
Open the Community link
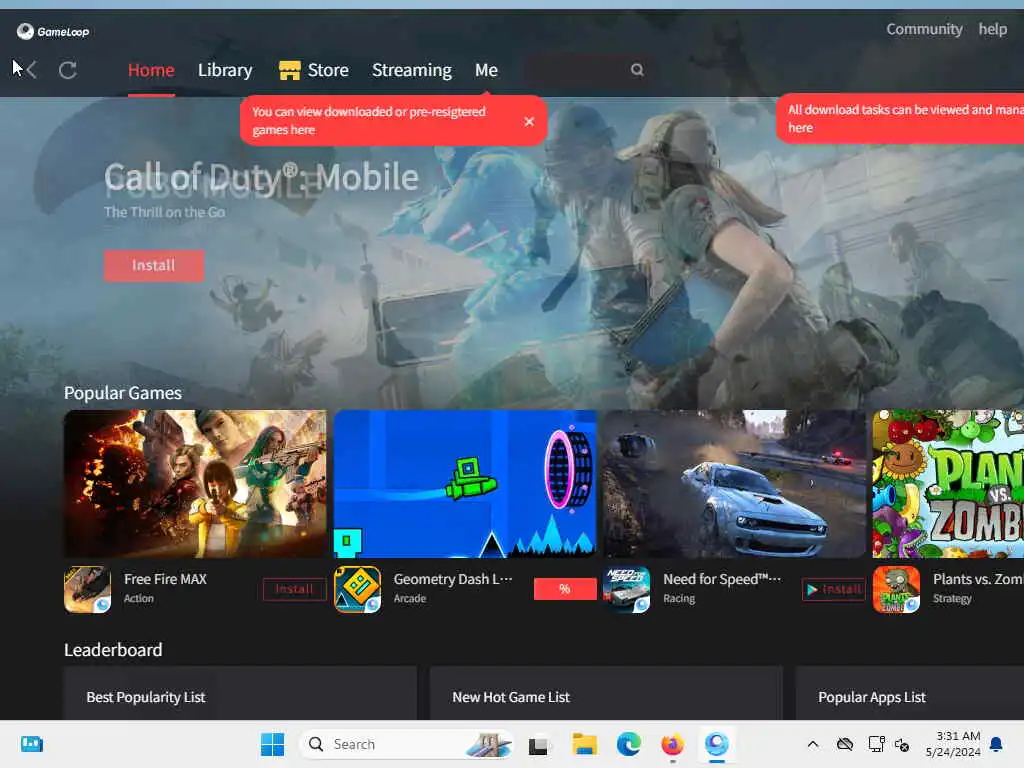[x=924, y=29]
